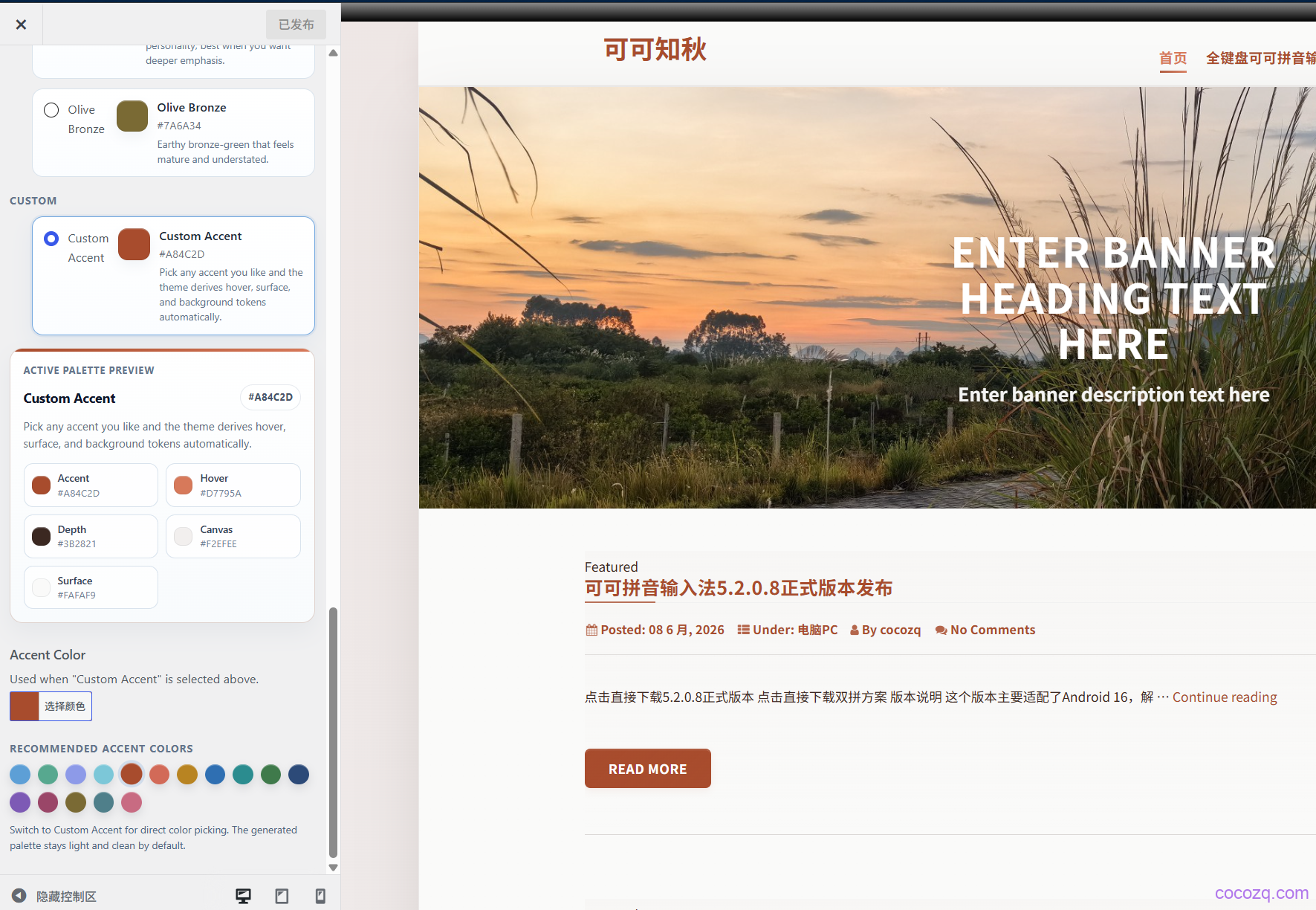
Task: Click the ENTER BANNER HEADING TEXT HERE heading
Action: click(x=1114, y=298)
